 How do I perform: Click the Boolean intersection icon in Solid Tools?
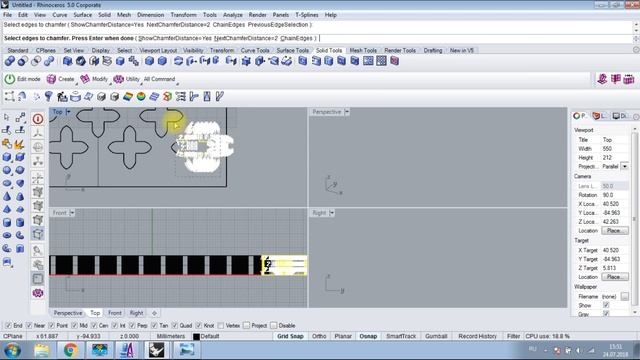pos(36,61)
